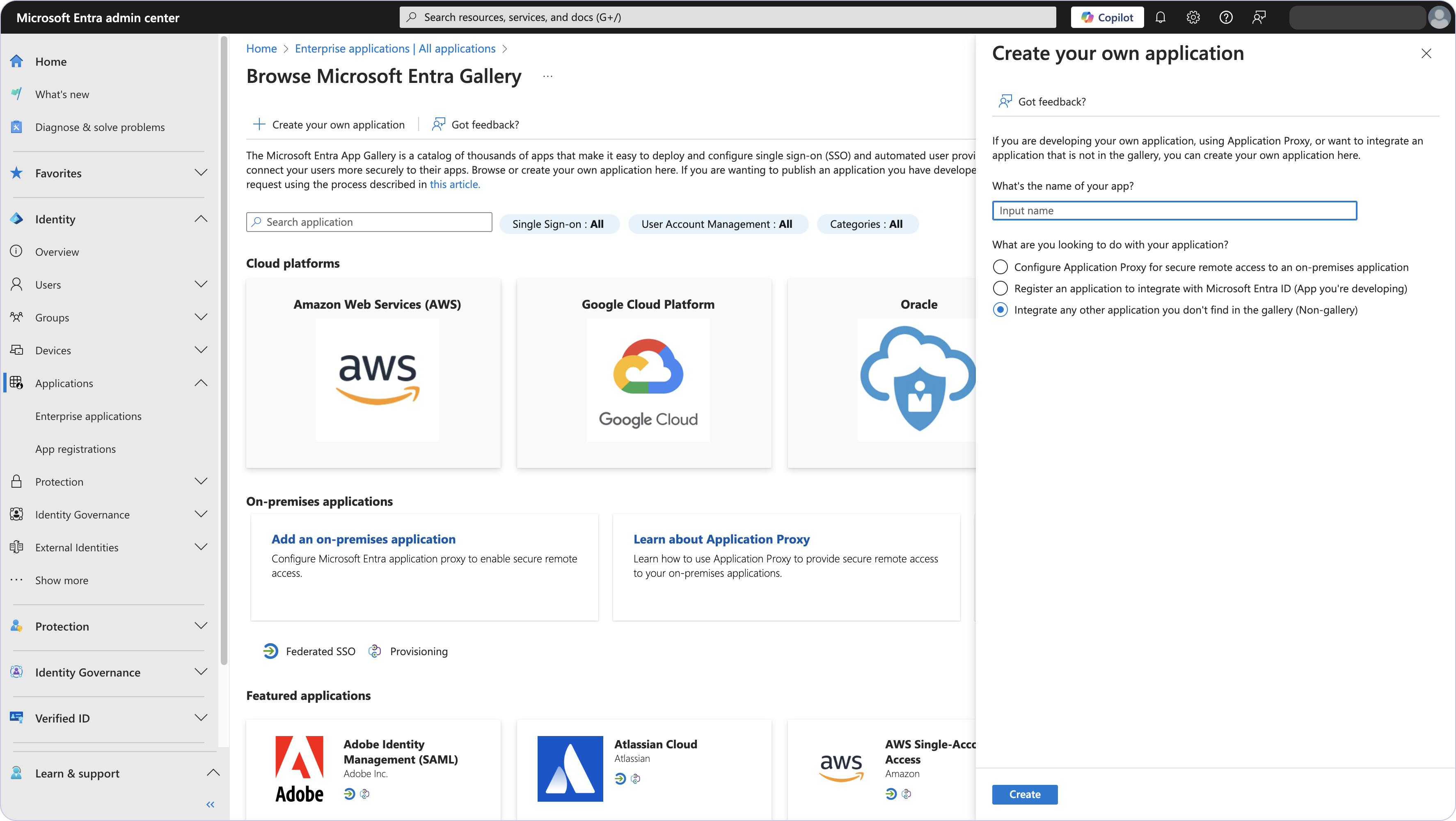Open the User Account Management filter pill
Image resolution: width=1456 pixels, height=821 pixels.
pyautogui.click(x=718, y=224)
